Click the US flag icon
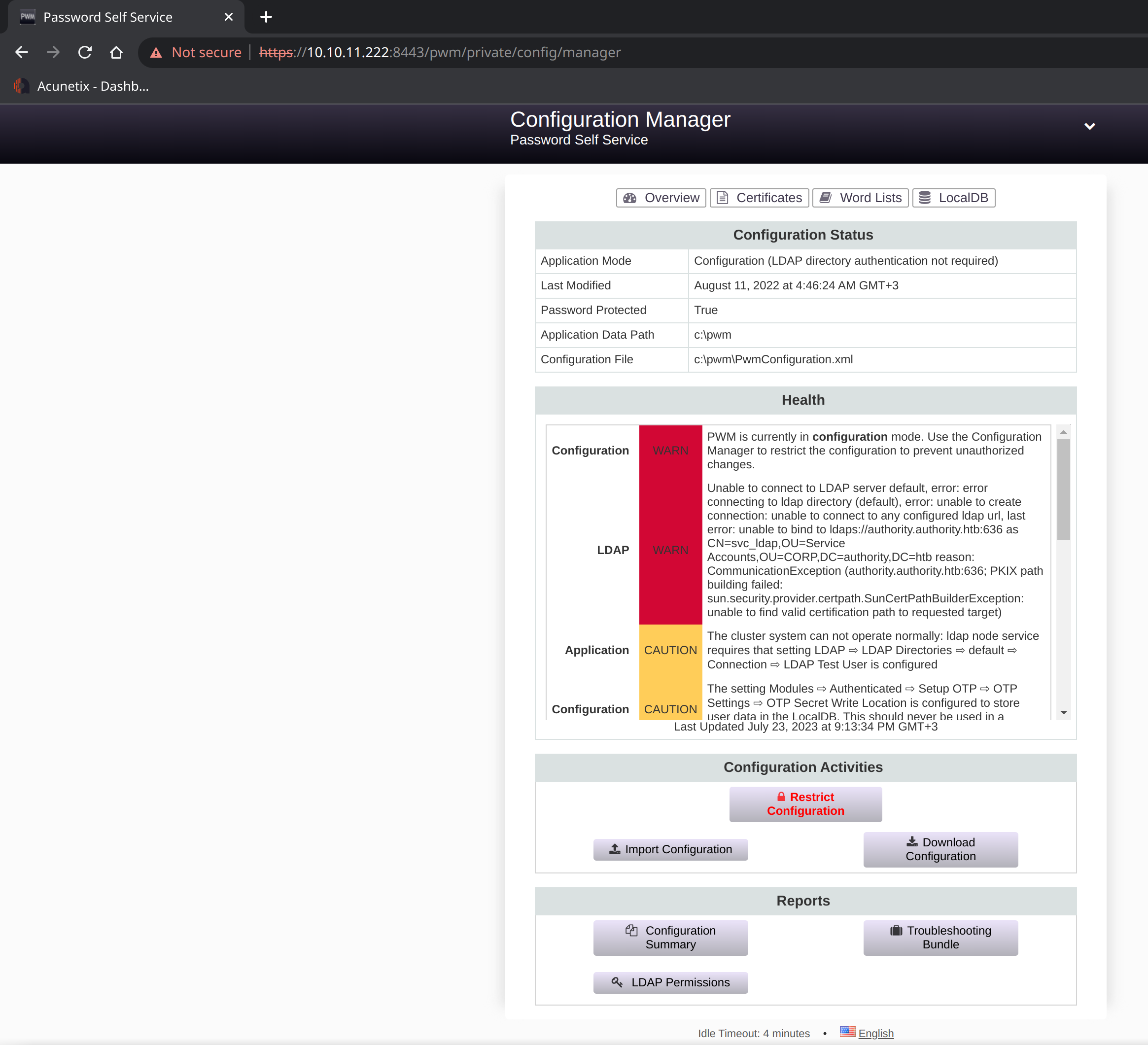Viewport: 1148px width, 1045px height. click(847, 1032)
